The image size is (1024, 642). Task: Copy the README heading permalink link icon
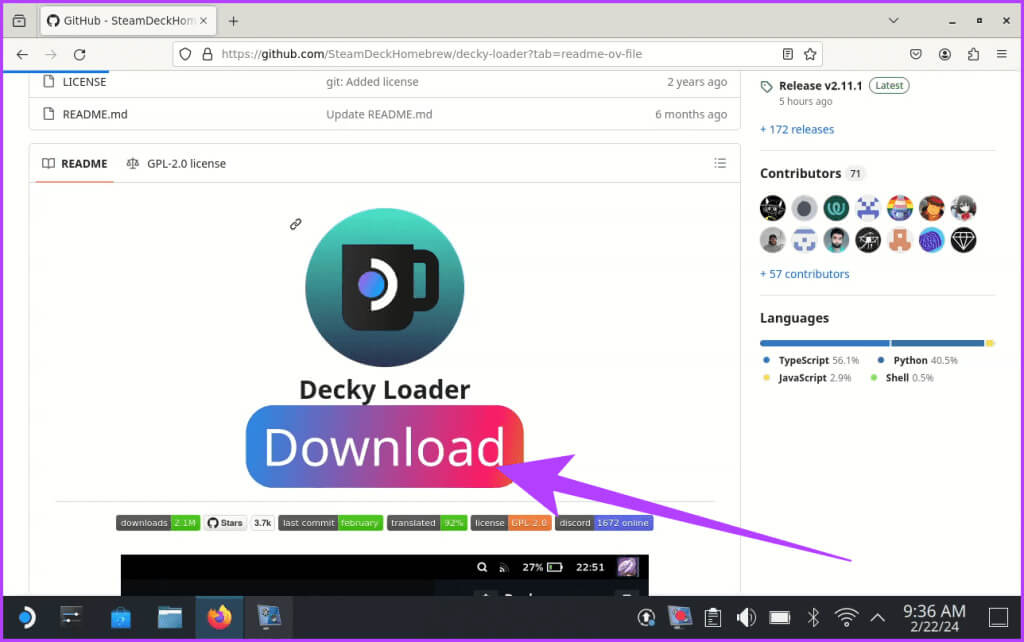[296, 224]
